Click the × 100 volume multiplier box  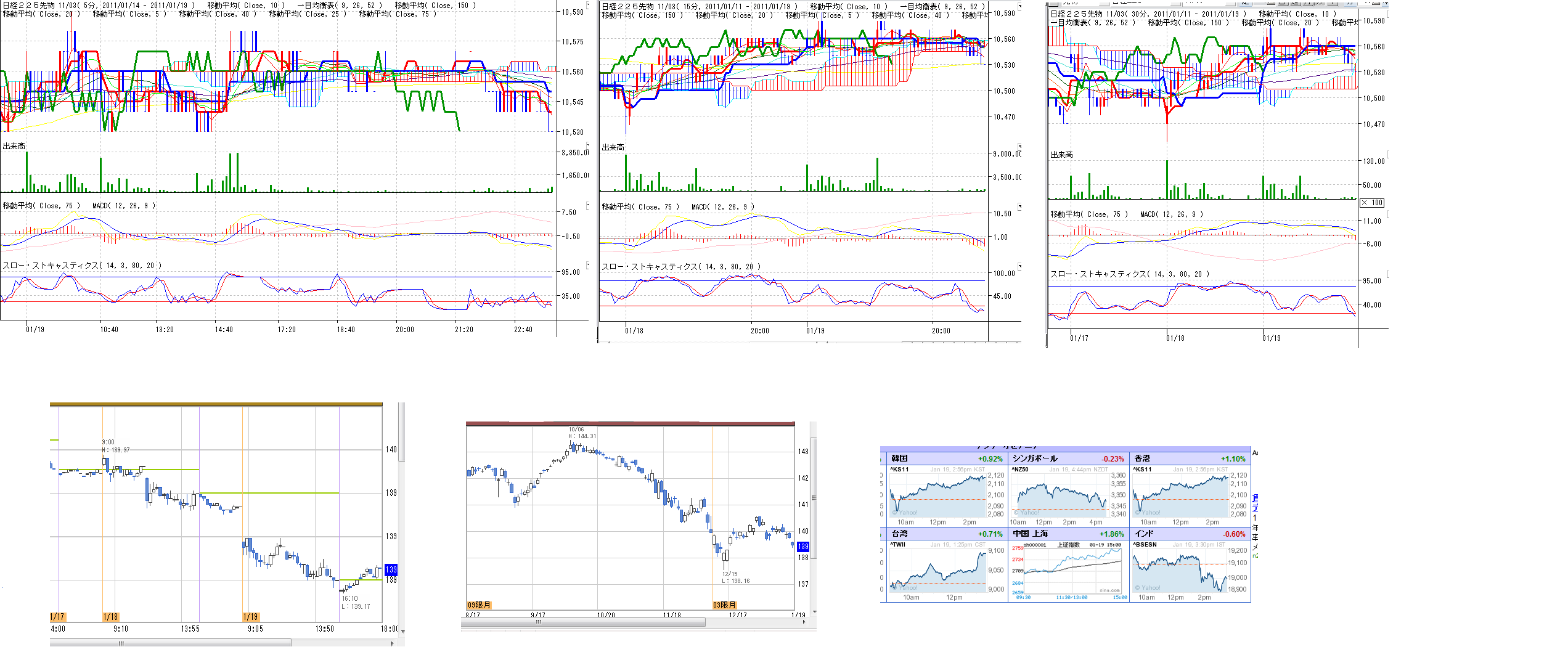pyautogui.click(x=1373, y=203)
